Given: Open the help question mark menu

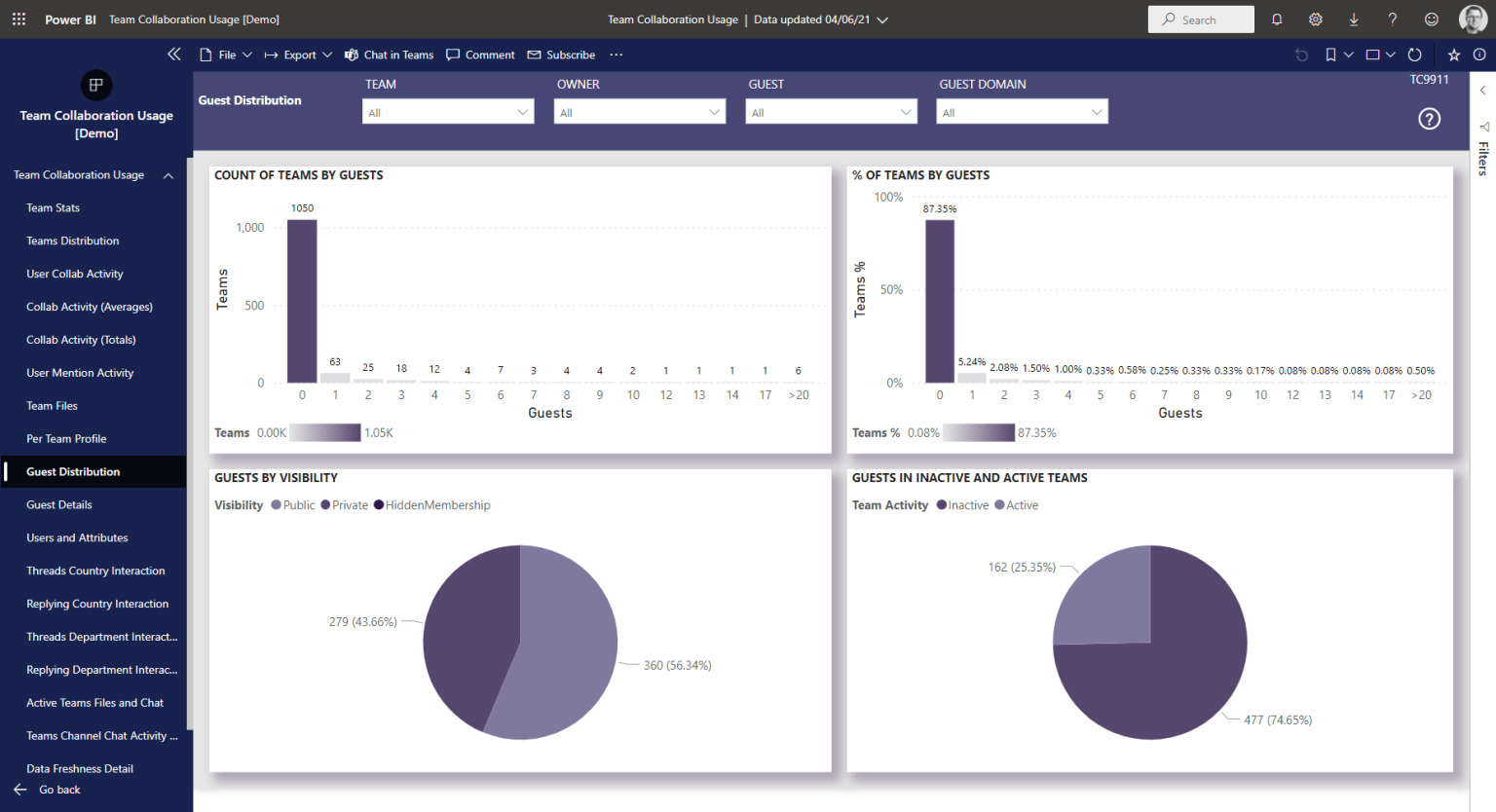Looking at the screenshot, I should [1393, 19].
